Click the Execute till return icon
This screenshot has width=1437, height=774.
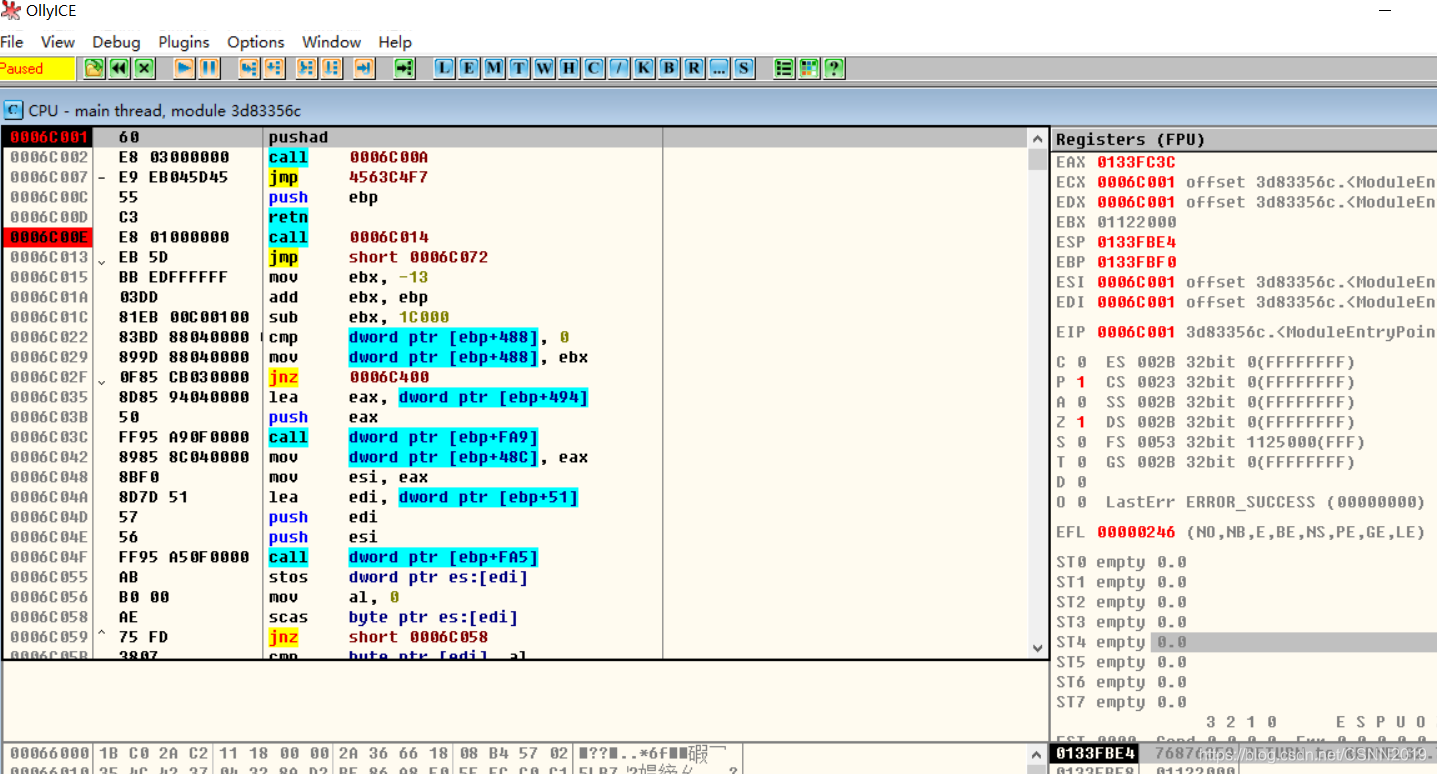click(365, 68)
